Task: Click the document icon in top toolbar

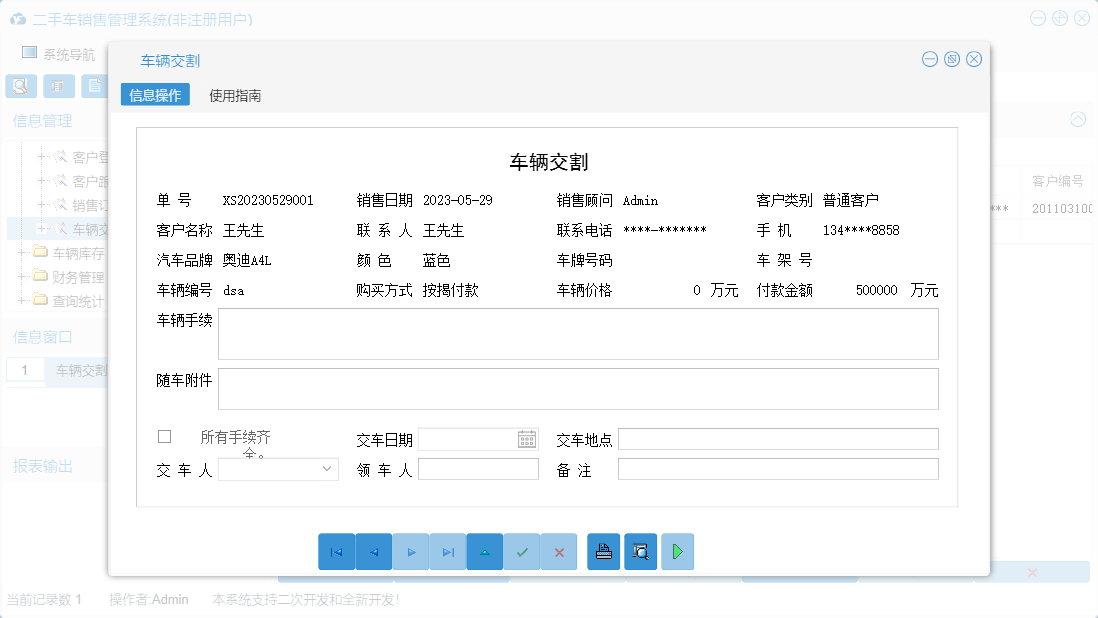Action: [95, 86]
